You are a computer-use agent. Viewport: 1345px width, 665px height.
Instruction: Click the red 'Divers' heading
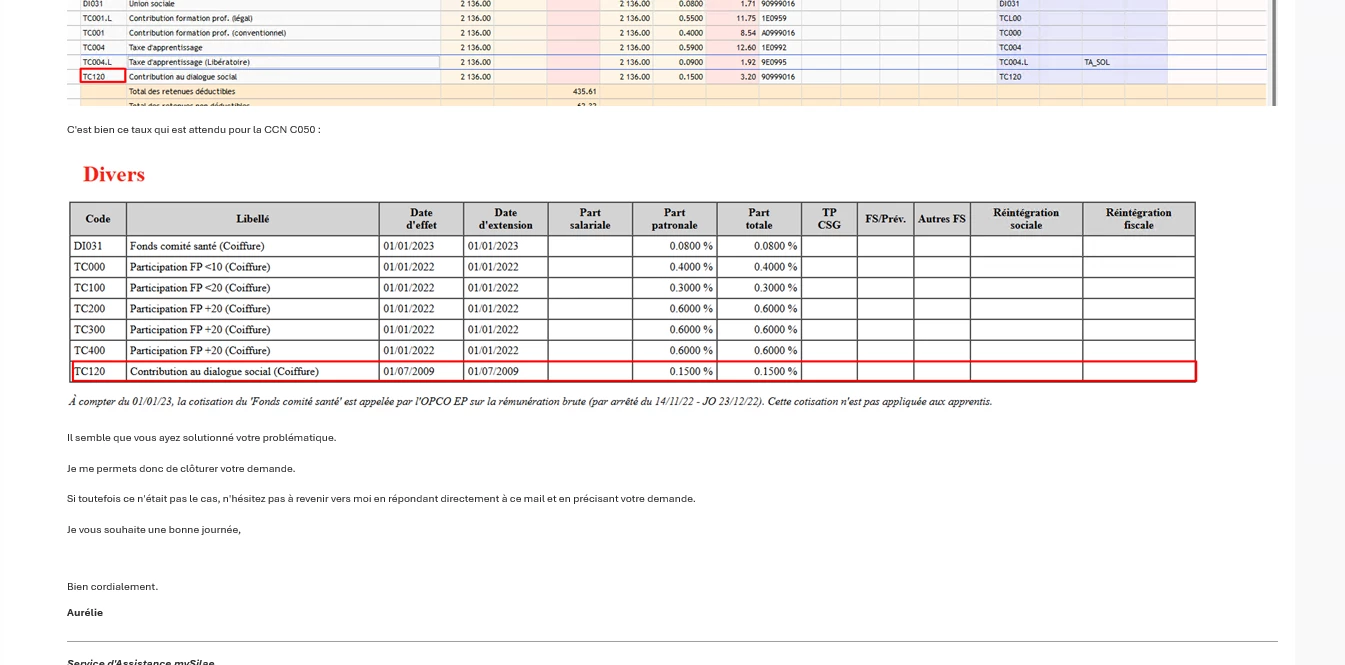(x=114, y=174)
